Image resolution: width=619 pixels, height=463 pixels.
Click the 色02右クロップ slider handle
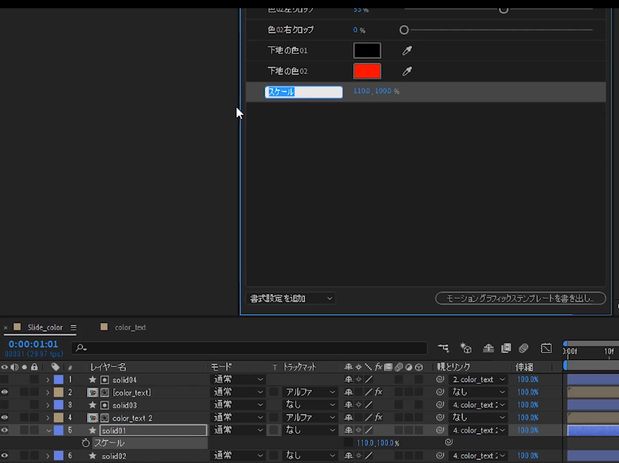point(404,30)
